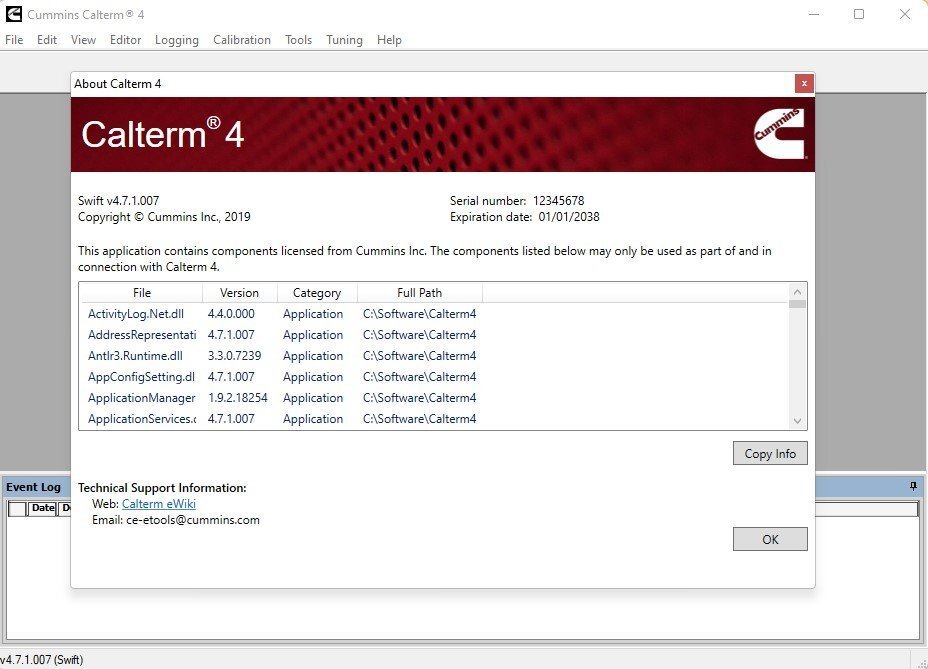Maximize the Cummins Calterm window
The height and width of the screenshot is (669, 928).
(858, 14)
